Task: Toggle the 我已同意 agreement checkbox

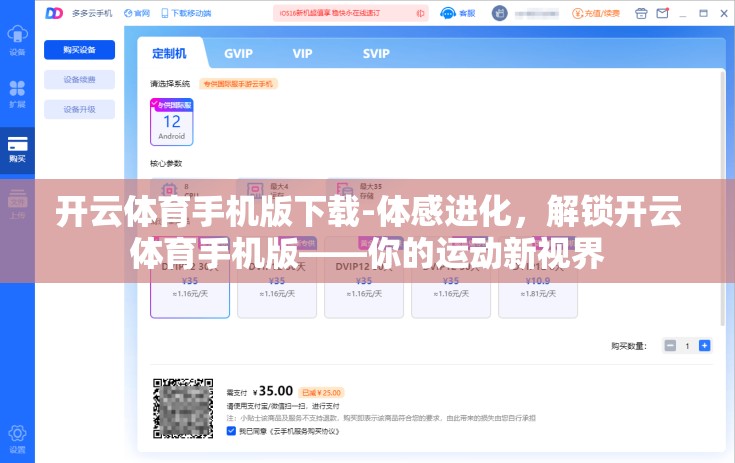Action: [231, 431]
